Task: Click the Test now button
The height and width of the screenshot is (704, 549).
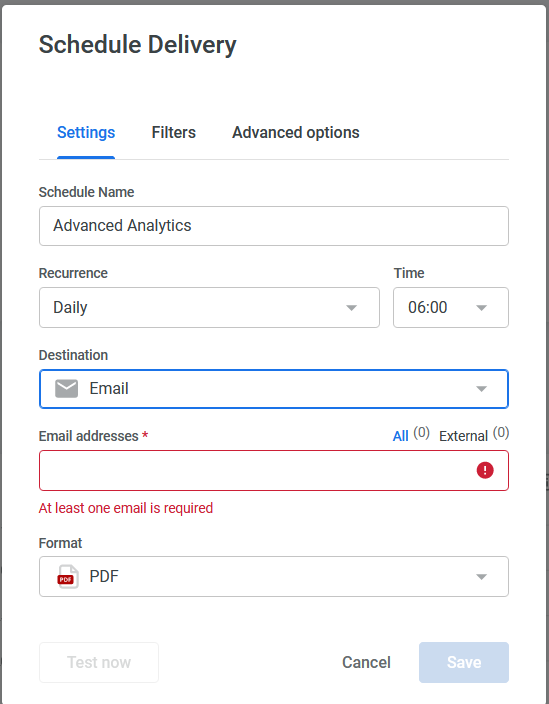Action: point(99,662)
